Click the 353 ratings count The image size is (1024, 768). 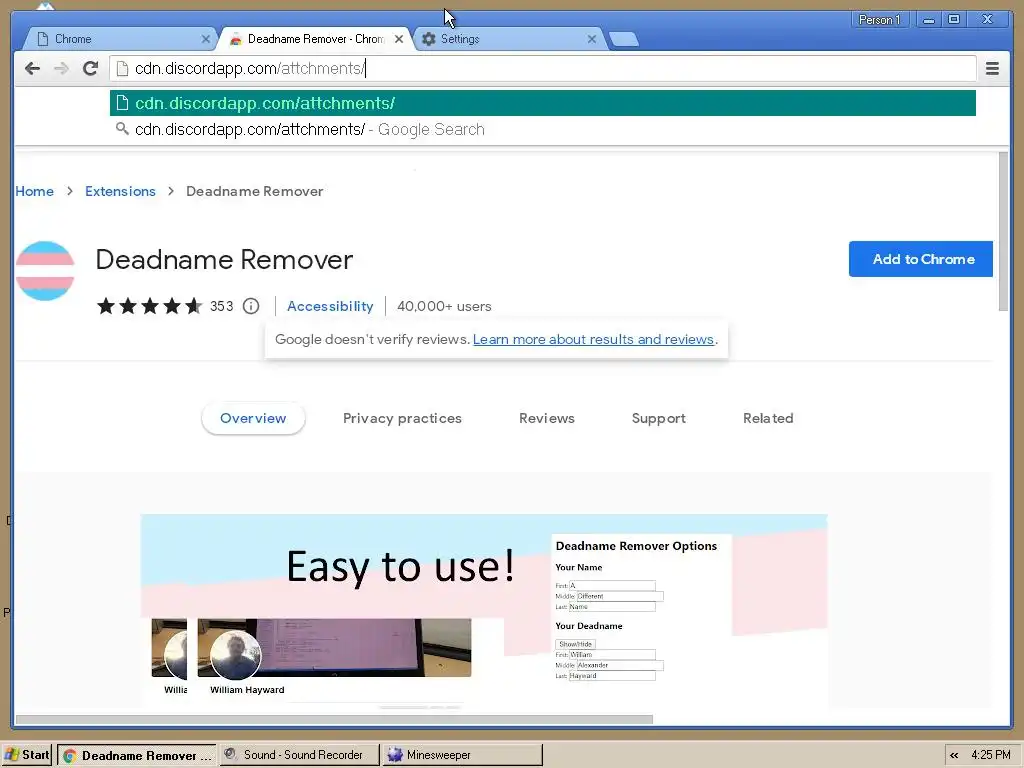tap(221, 306)
